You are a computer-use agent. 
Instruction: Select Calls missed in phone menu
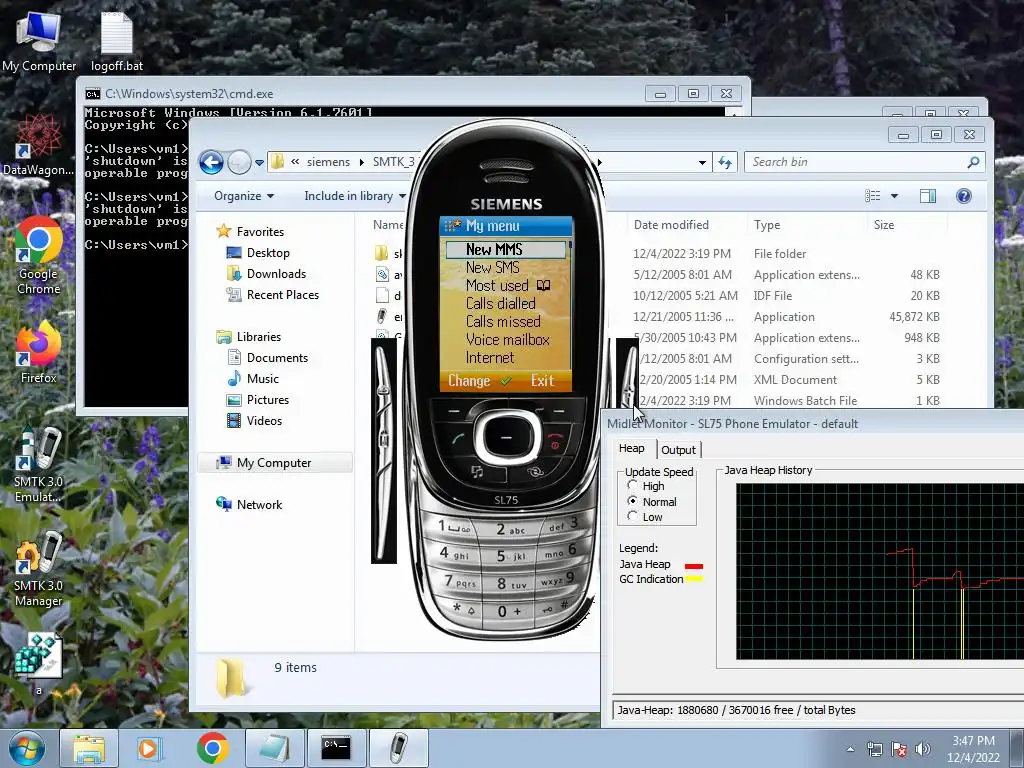[x=503, y=322]
